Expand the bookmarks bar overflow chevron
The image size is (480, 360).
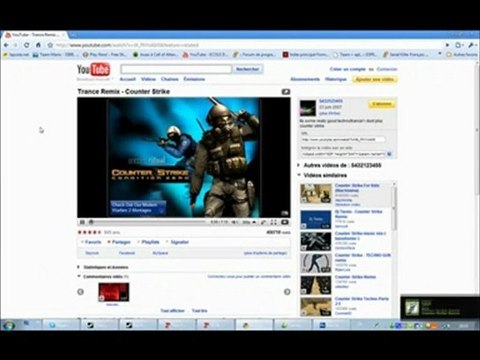(440, 54)
